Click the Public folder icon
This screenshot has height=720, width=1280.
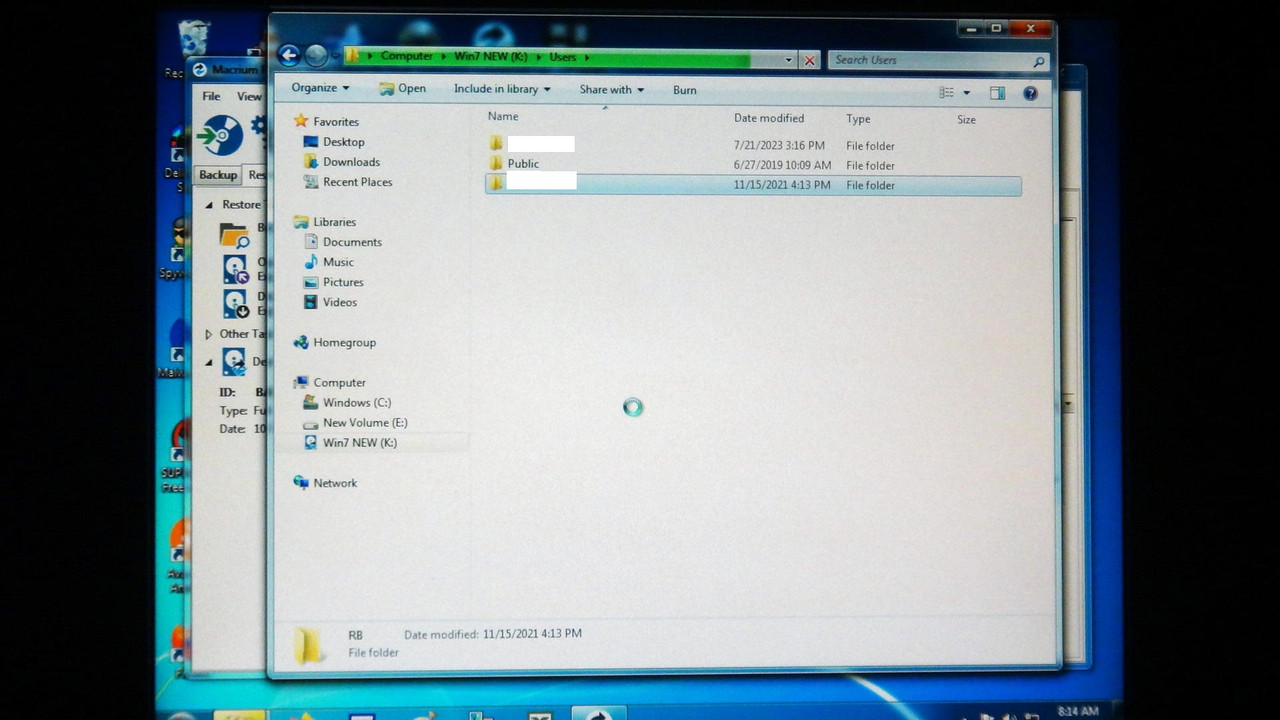[x=496, y=163]
